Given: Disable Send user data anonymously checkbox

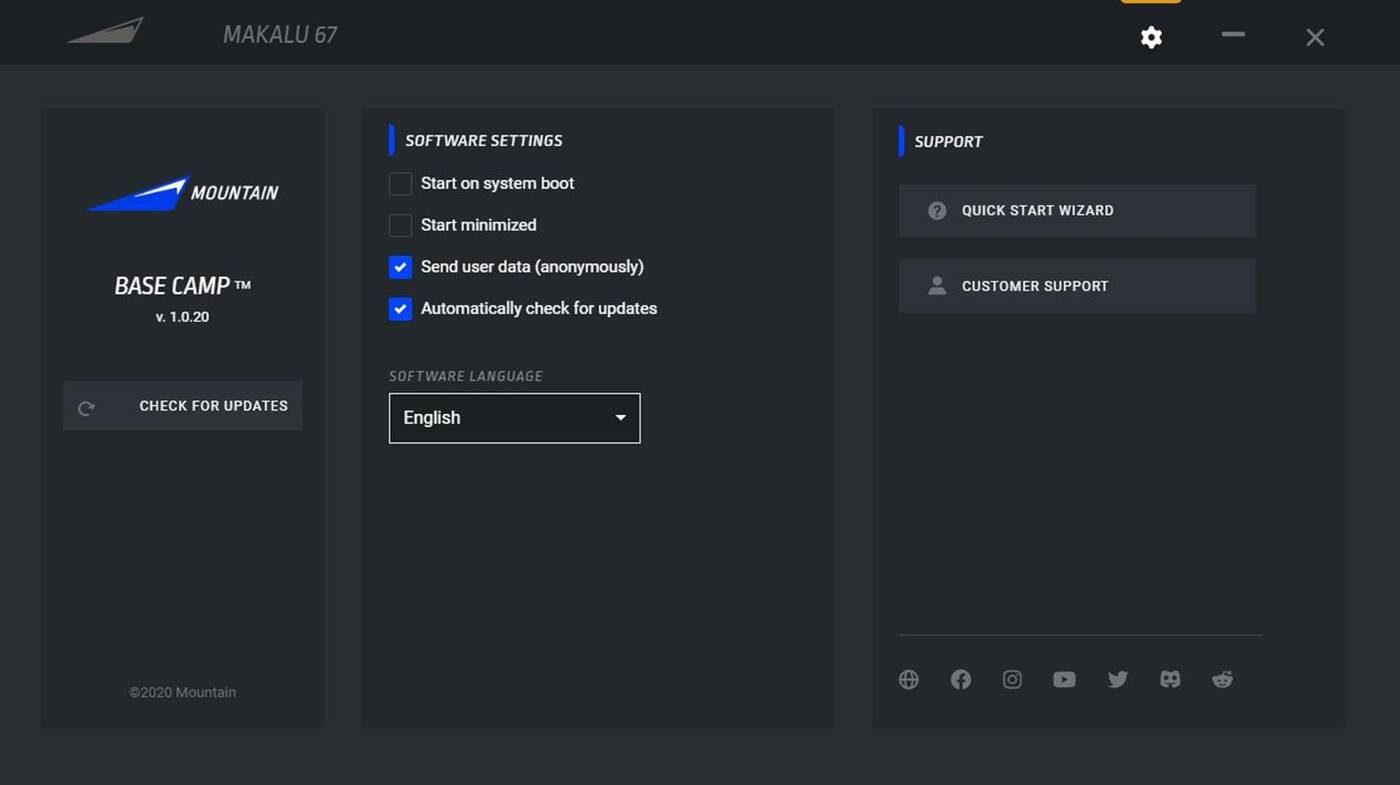Looking at the screenshot, I should click(x=400, y=267).
